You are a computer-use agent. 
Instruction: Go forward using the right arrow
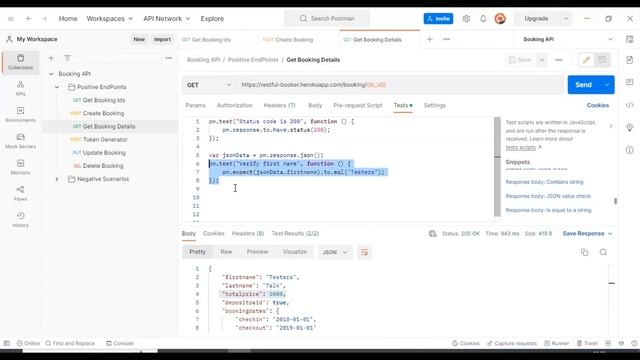44,19
